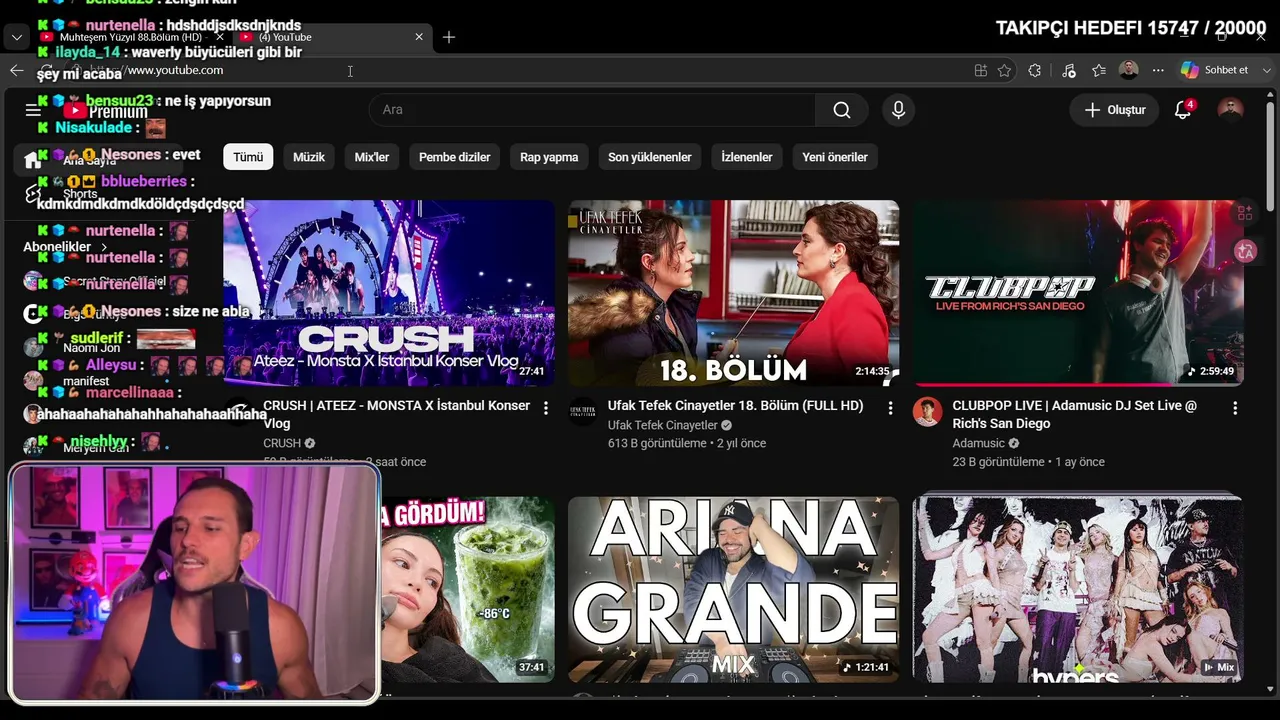Open CLUBPOP LIVE Adamusic DJ Set title
Image resolution: width=1280 pixels, height=720 pixels.
[x=1074, y=414]
